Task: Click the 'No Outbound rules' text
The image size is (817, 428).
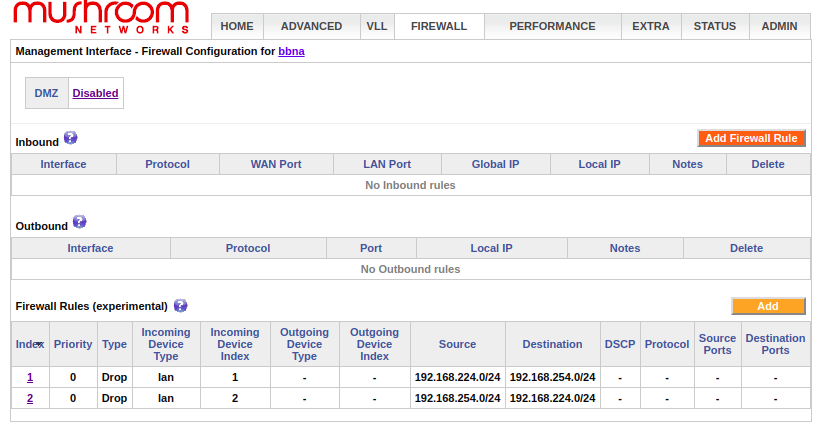Action: [x=410, y=269]
